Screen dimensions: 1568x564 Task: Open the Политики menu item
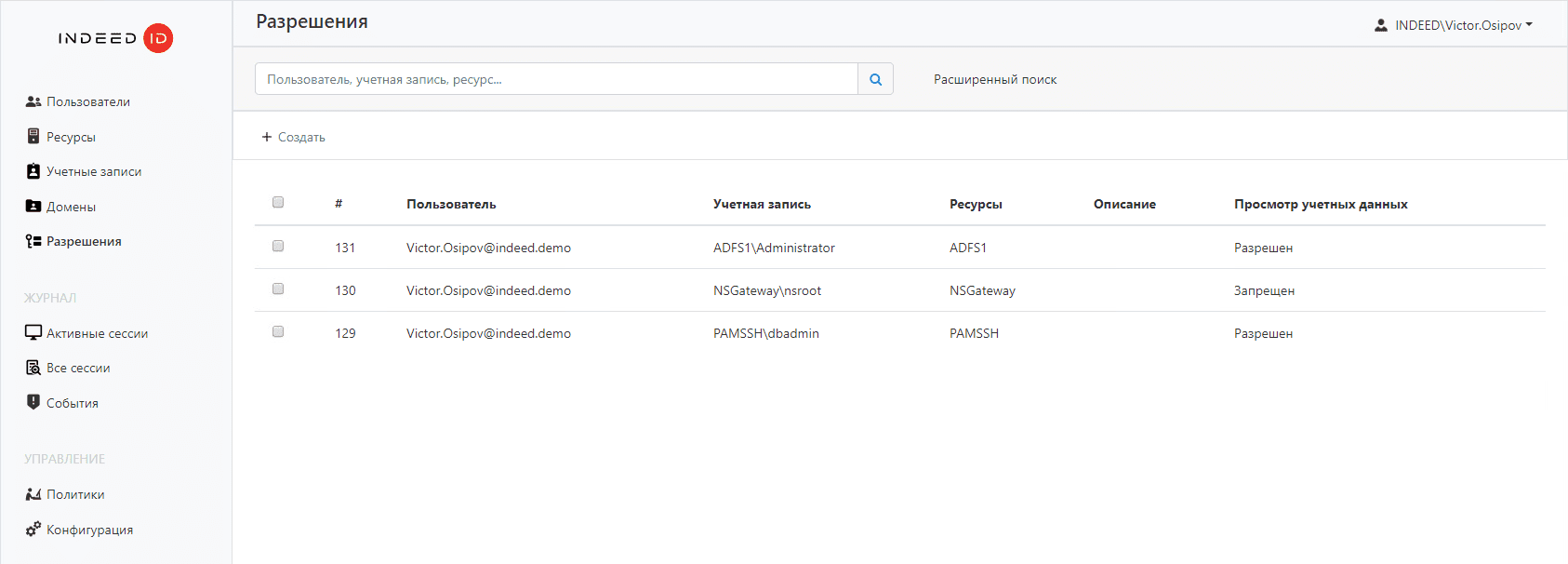point(75,494)
